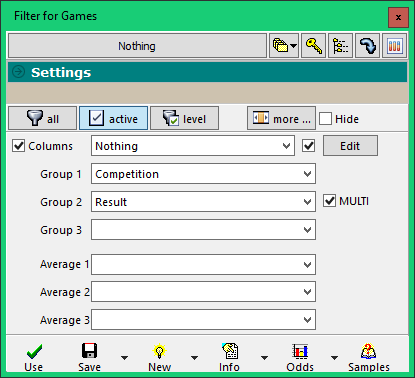Open the arrow menu next to Odds
Viewport: 415px width, 378px height.
334,358
